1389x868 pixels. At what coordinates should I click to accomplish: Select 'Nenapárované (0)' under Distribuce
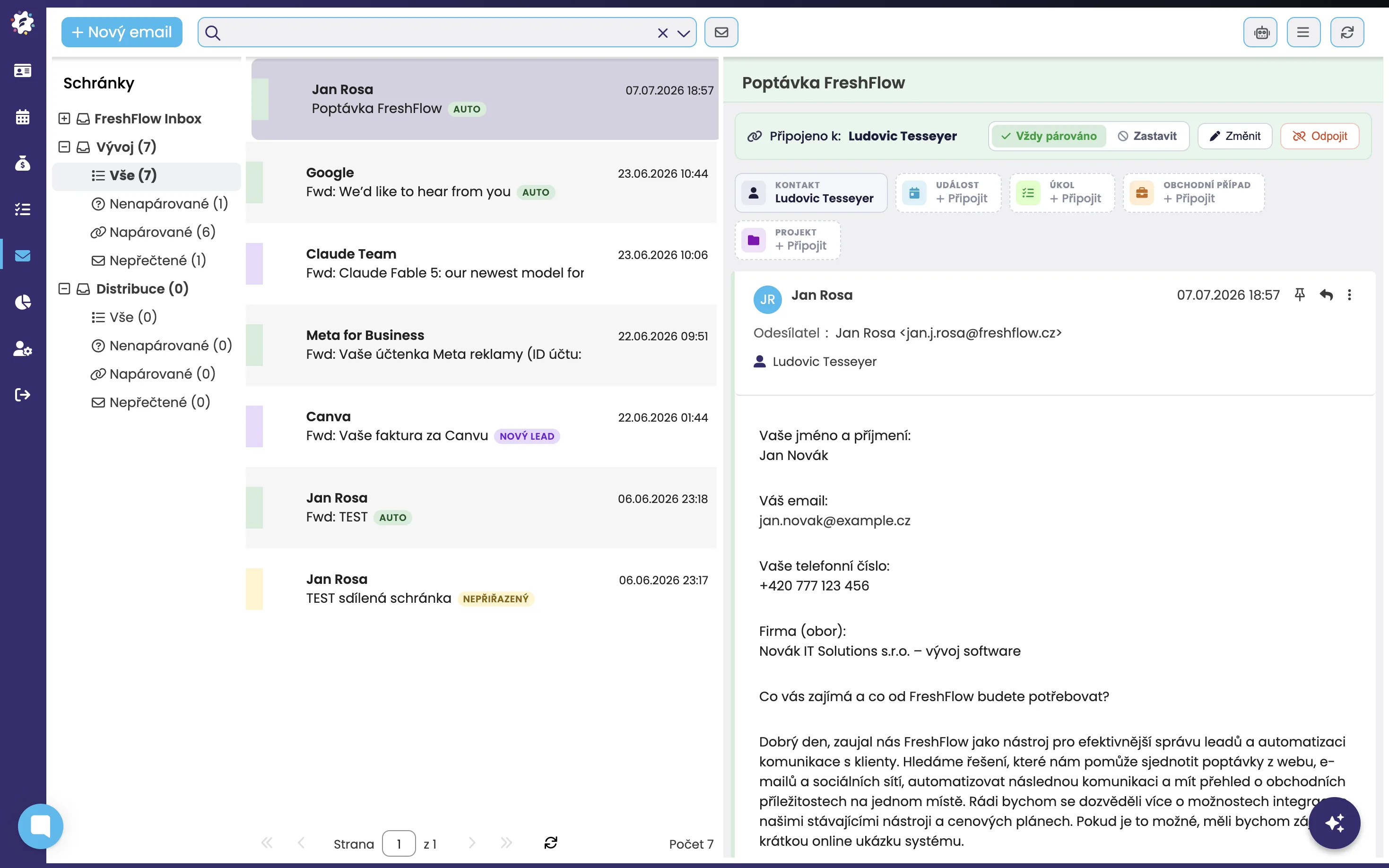[x=162, y=346]
